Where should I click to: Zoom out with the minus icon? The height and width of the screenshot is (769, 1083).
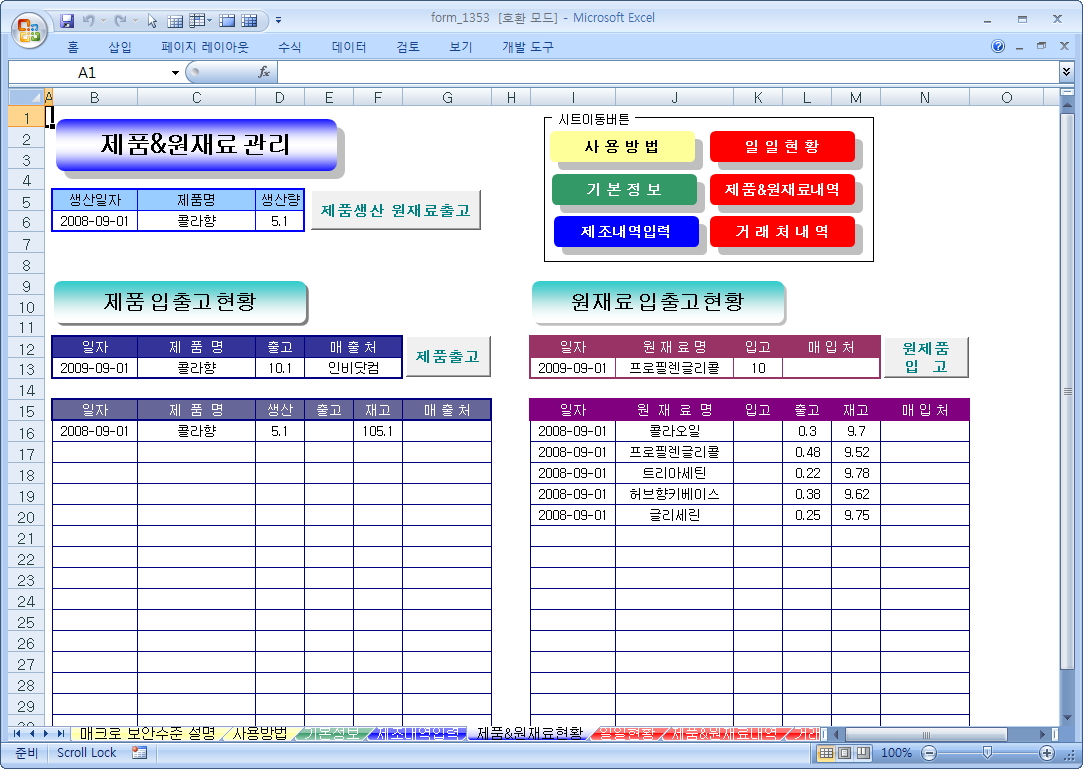(x=929, y=752)
